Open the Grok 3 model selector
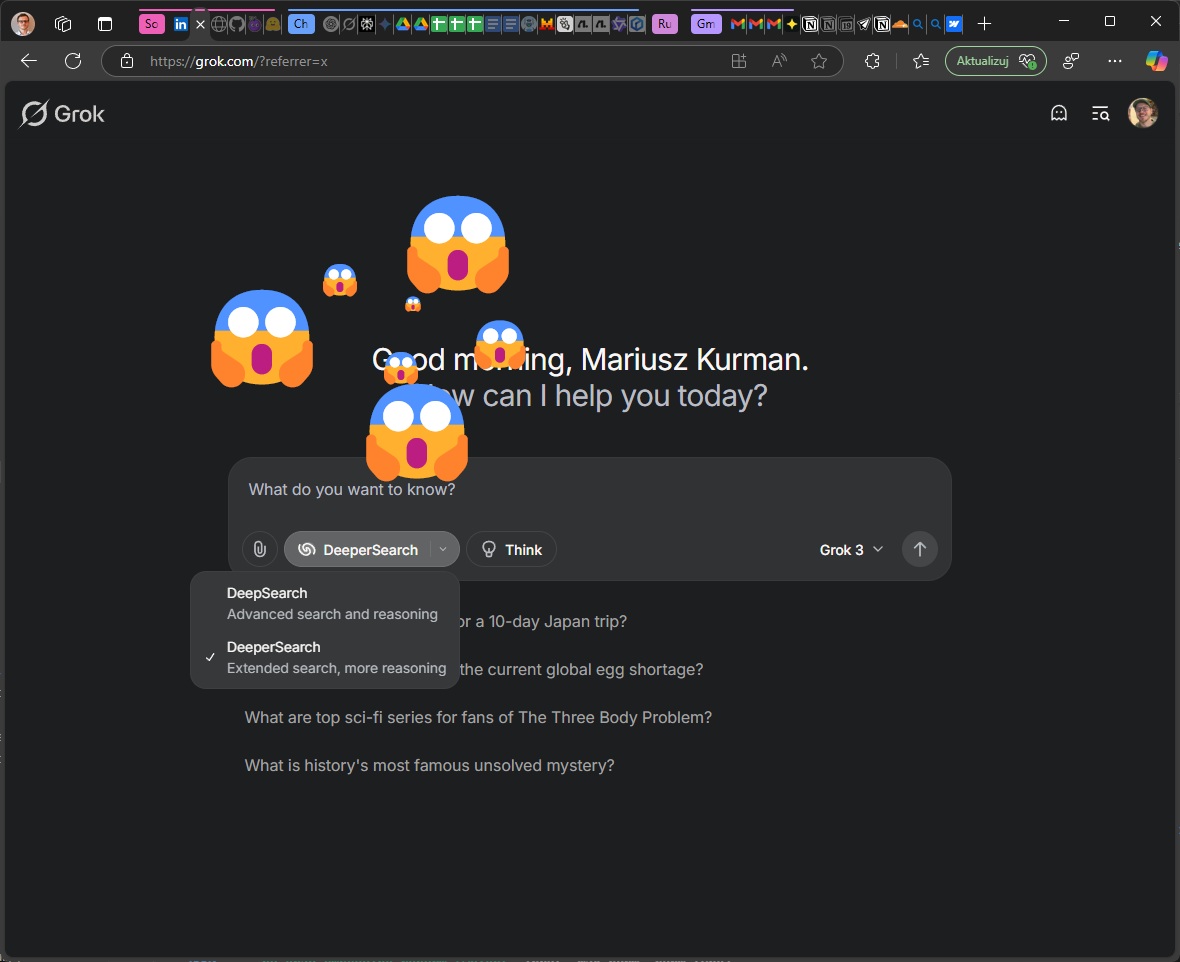 click(851, 549)
